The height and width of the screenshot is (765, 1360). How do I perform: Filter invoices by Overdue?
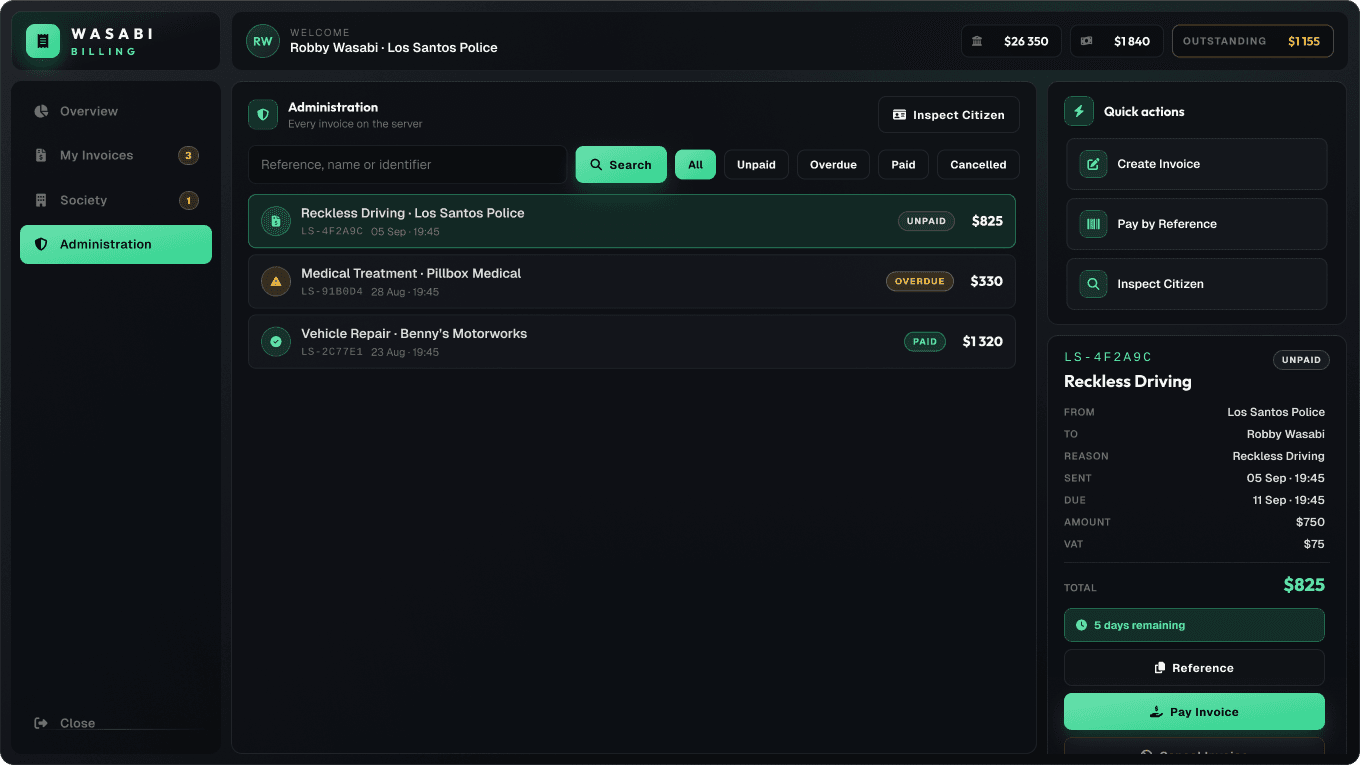[x=833, y=165]
